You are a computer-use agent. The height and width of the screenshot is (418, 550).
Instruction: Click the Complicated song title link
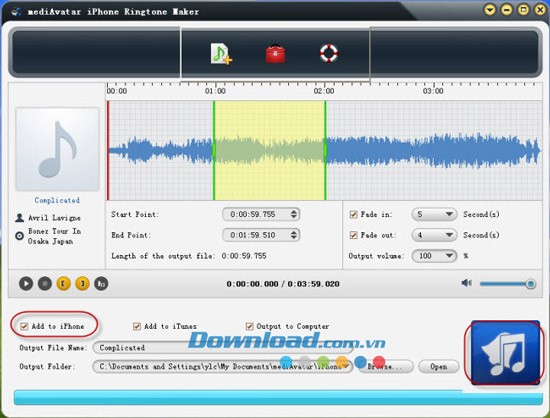57,200
